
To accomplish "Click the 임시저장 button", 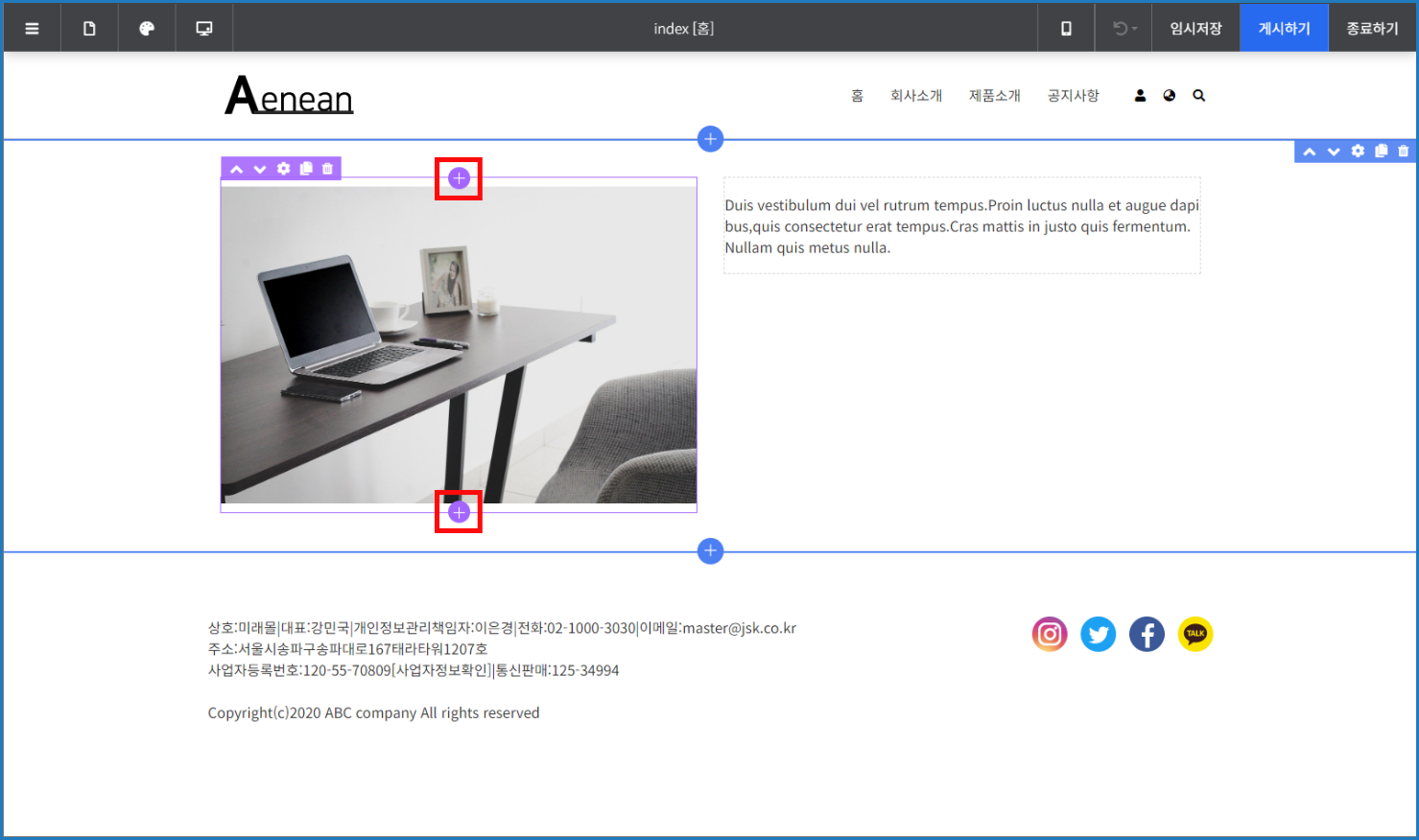I will pos(1195,29).
